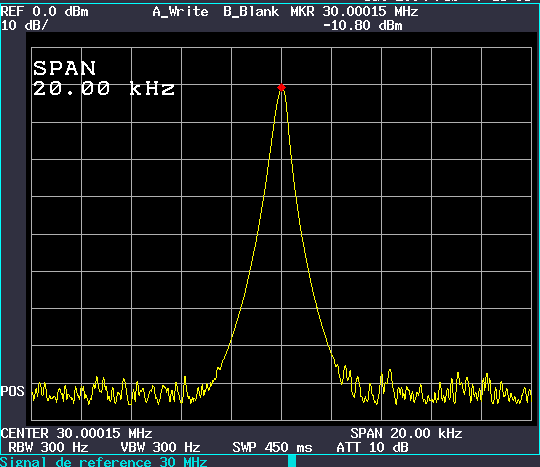Select the RBW 300 Hz setting

tap(48, 447)
